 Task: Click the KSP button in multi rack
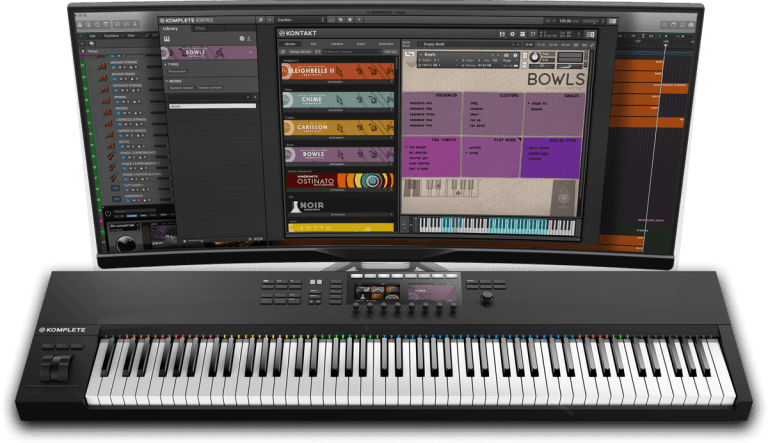(576, 45)
